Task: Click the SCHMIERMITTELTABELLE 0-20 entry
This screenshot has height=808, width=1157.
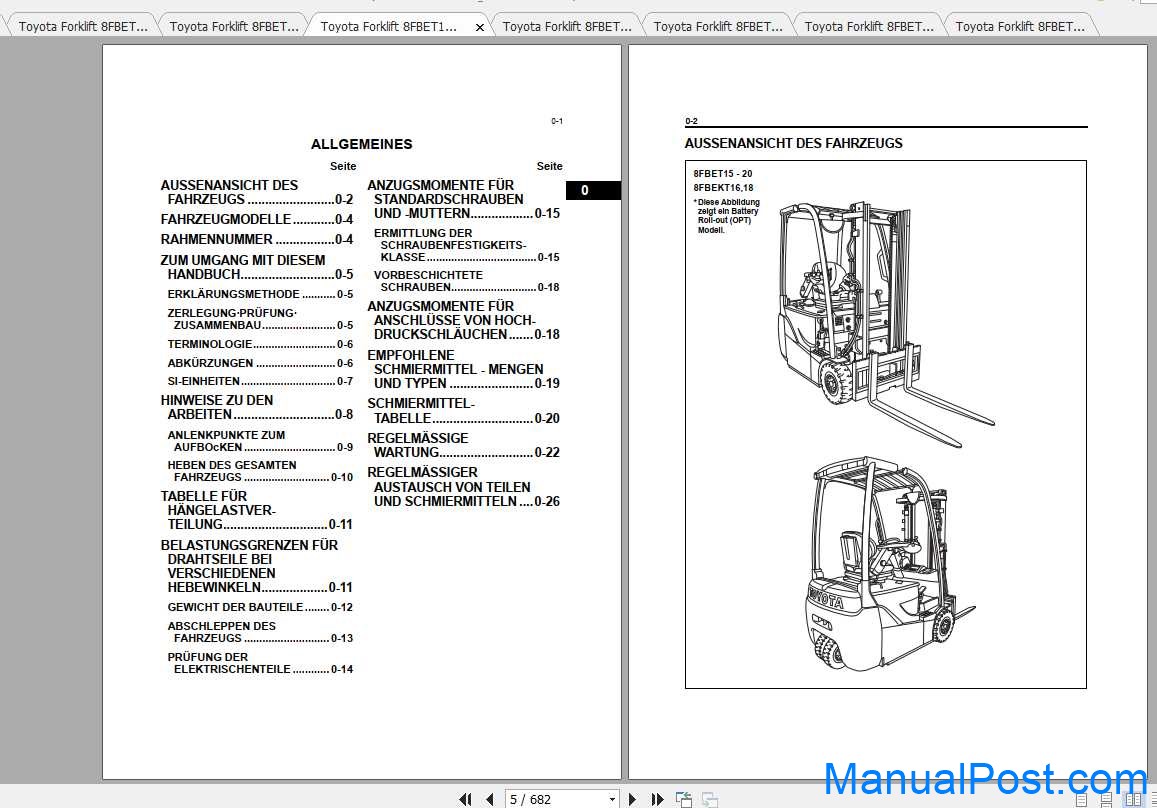Action: pyautogui.click(x=463, y=411)
